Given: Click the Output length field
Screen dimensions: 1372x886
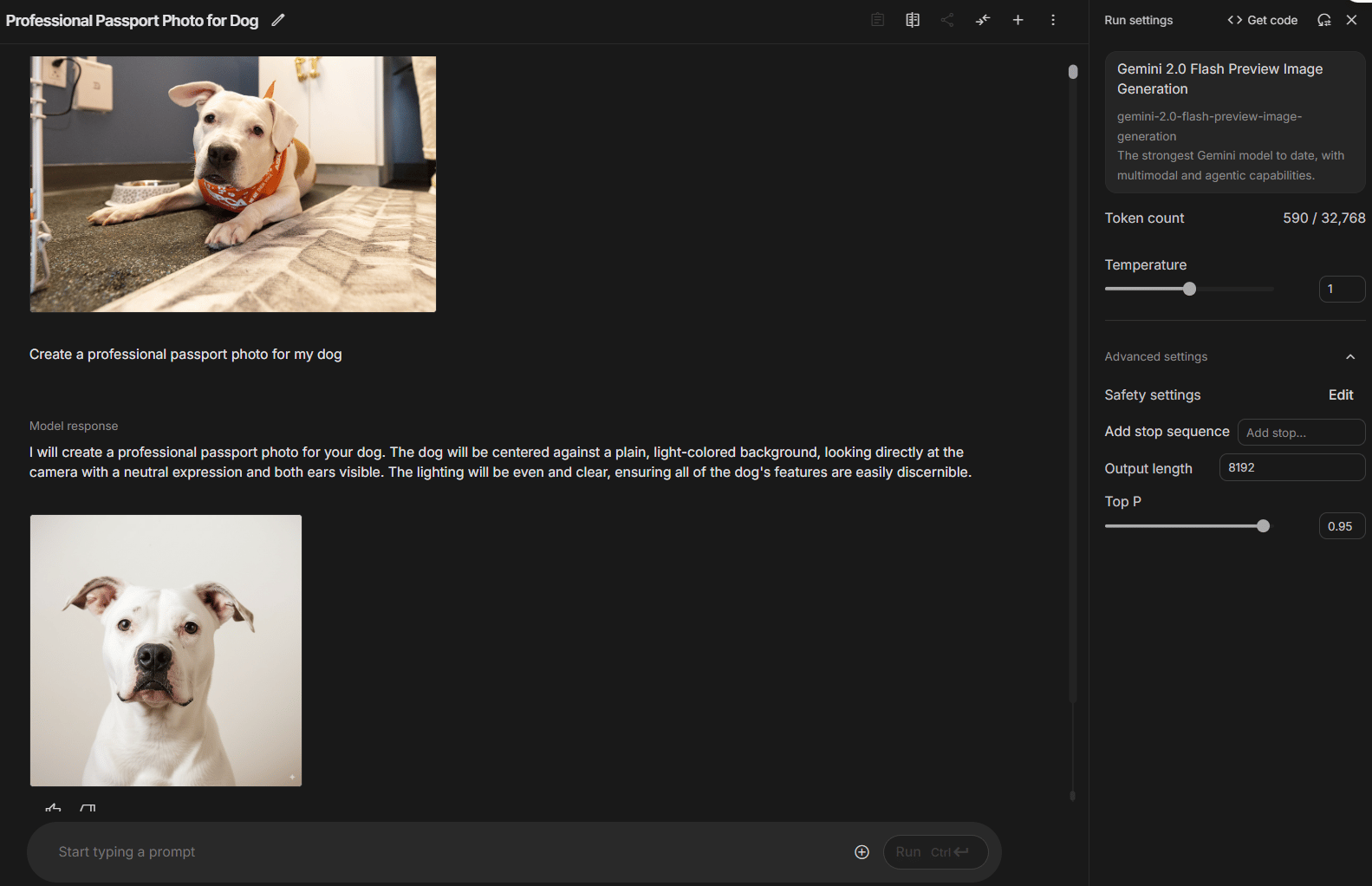Looking at the screenshot, I should pos(1292,467).
